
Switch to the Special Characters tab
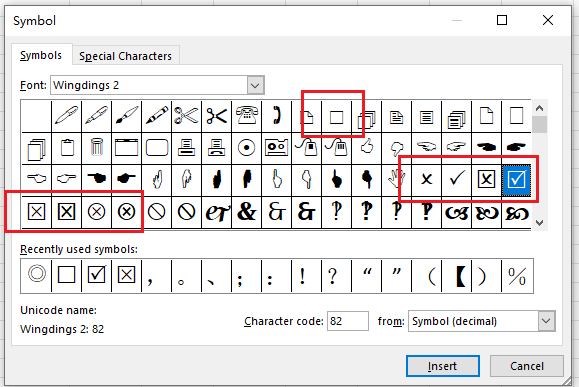tap(126, 56)
